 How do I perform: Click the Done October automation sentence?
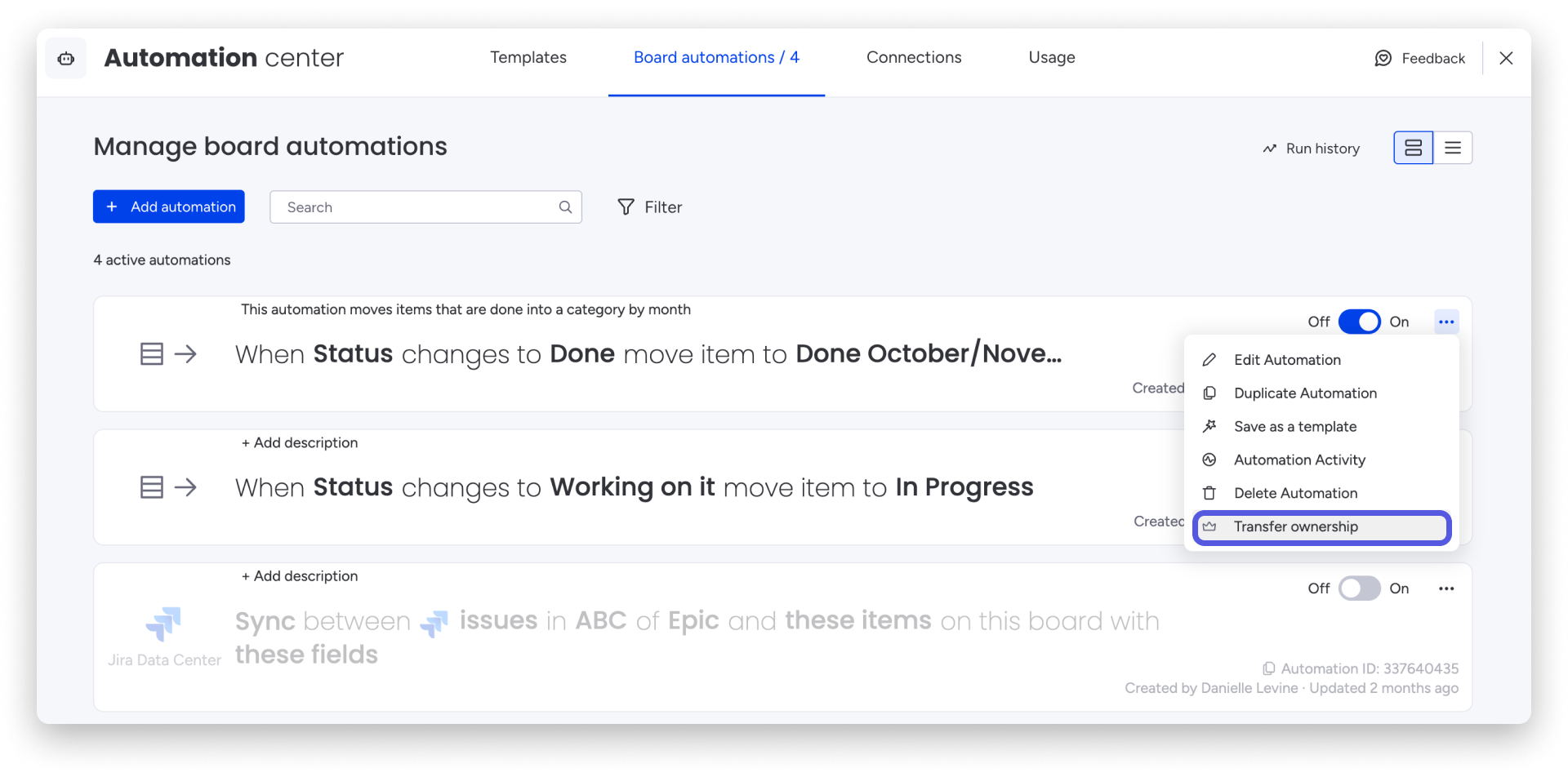click(x=648, y=354)
